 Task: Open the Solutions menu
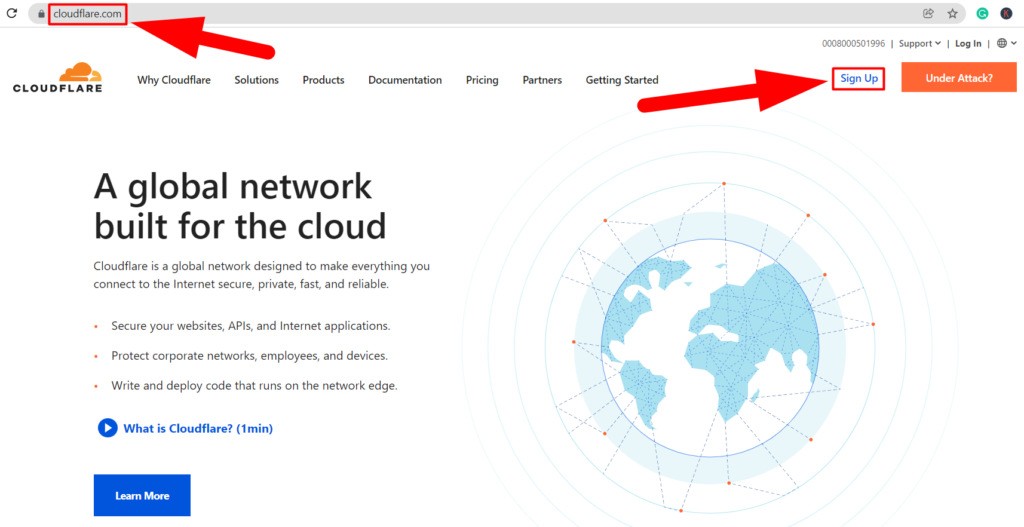point(257,80)
